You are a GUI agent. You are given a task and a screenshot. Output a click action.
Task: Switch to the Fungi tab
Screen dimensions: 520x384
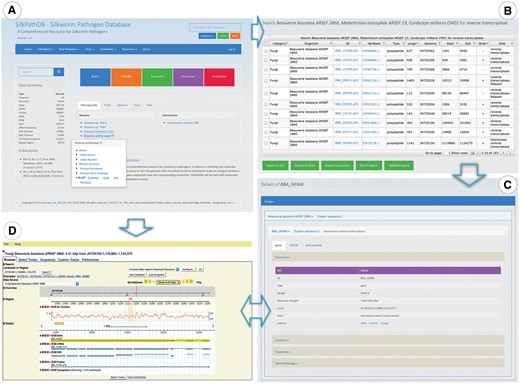point(107,105)
